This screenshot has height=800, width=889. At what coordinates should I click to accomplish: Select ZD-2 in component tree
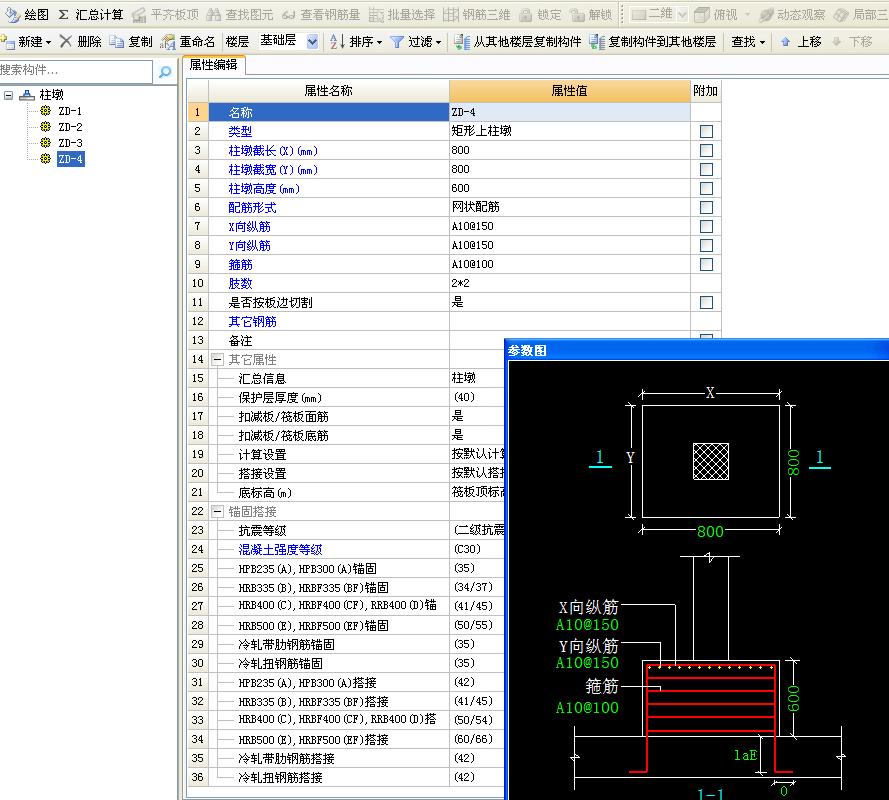coord(70,127)
